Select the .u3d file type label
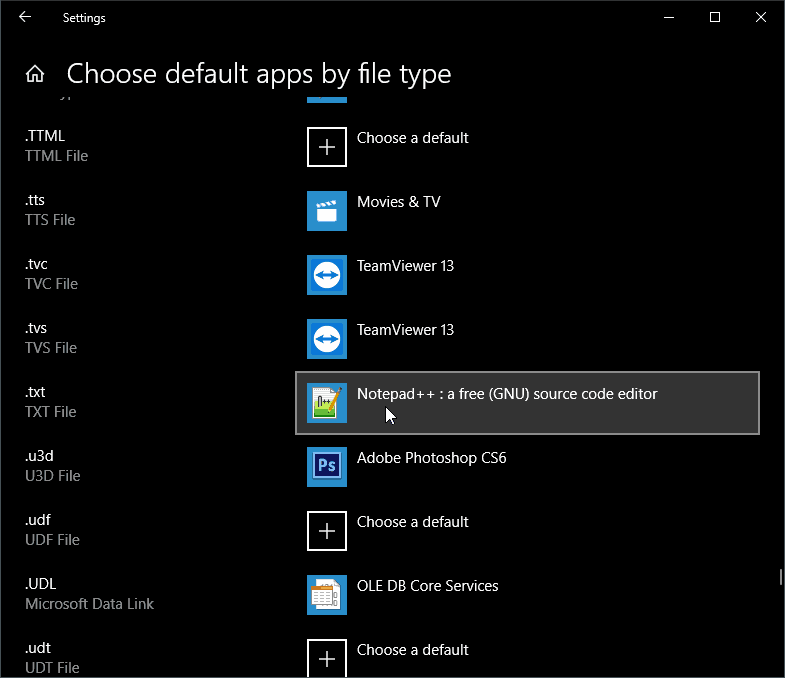 [39, 456]
